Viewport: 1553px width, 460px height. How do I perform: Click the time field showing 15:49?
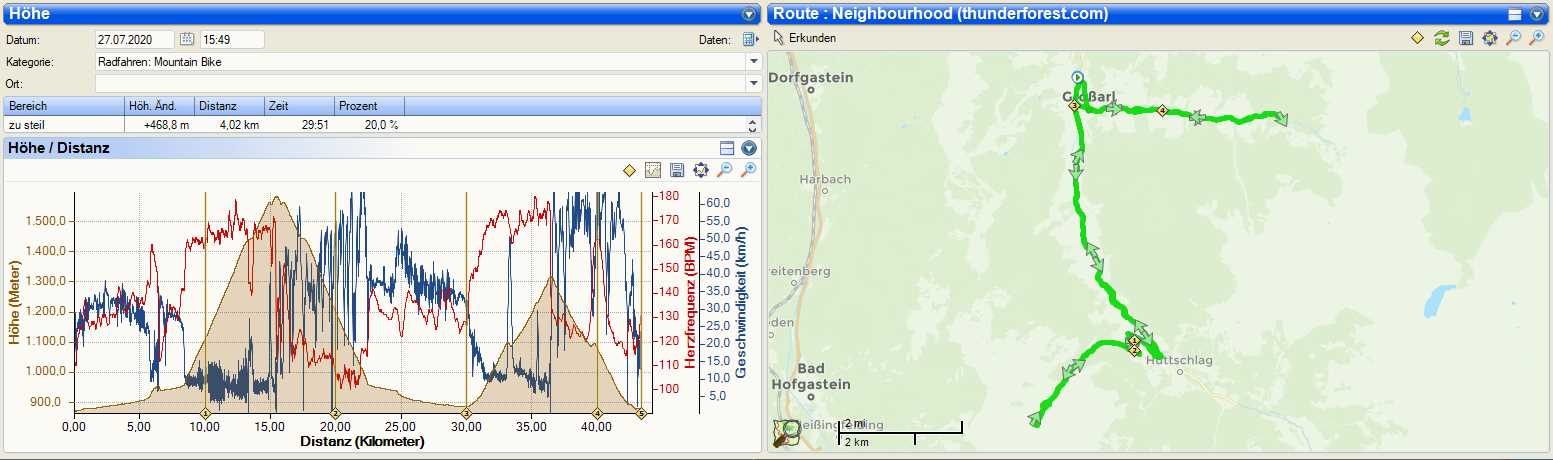(232, 39)
